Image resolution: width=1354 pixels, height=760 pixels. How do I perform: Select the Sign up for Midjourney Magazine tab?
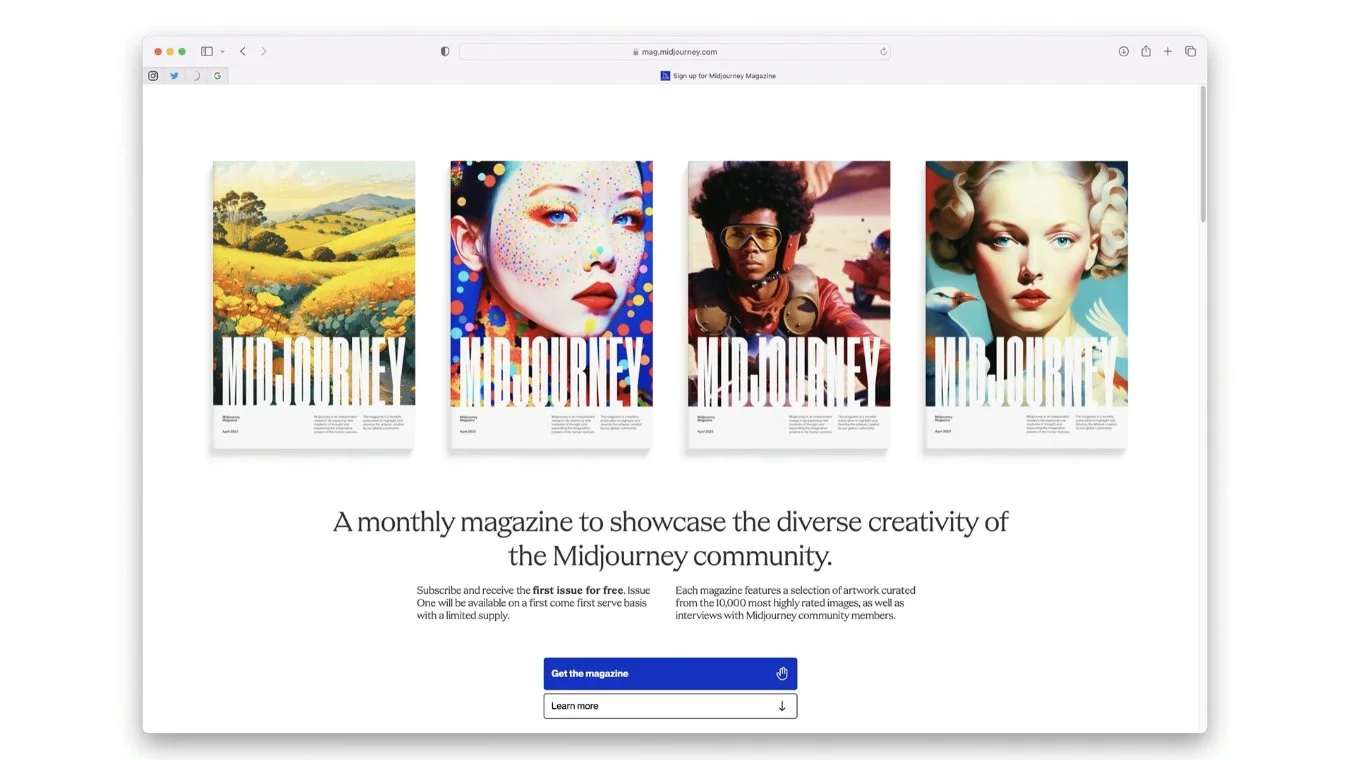718,76
